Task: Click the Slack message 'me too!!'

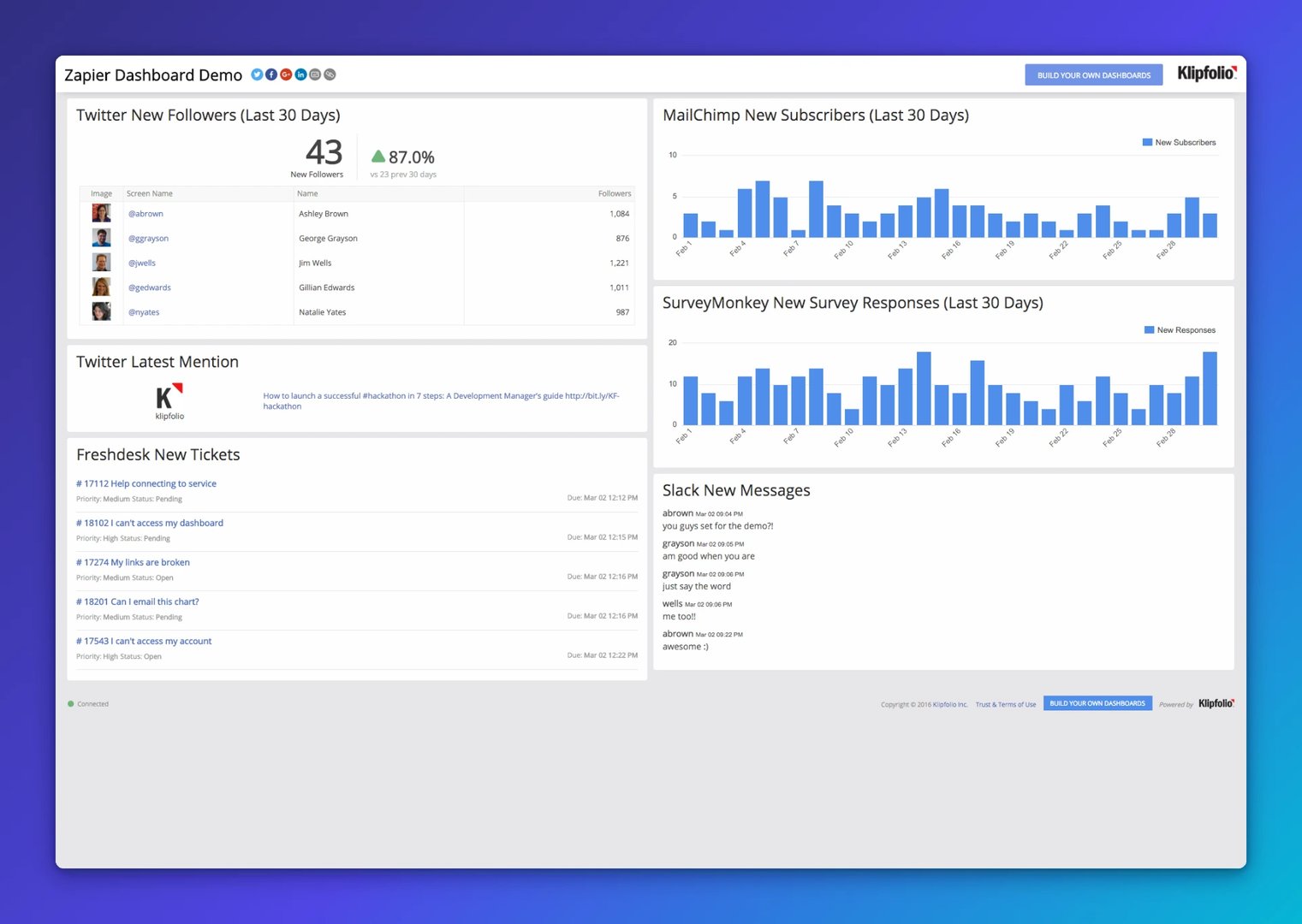Action: click(679, 617)
